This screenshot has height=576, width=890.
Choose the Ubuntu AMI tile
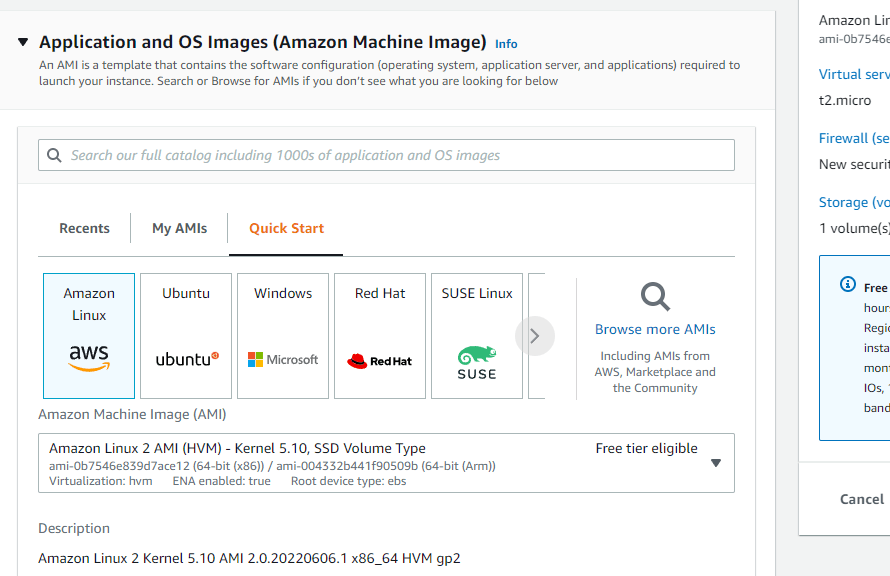[x=186, y=336]
